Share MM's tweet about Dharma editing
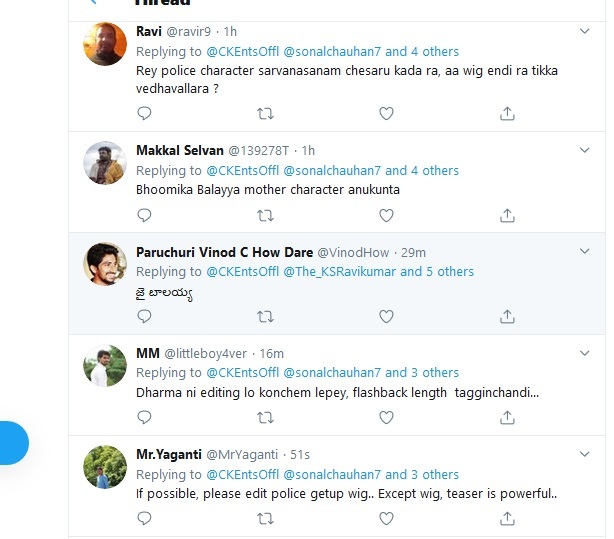The width and height of the screenshot is (614, 539). click(507, 418)
